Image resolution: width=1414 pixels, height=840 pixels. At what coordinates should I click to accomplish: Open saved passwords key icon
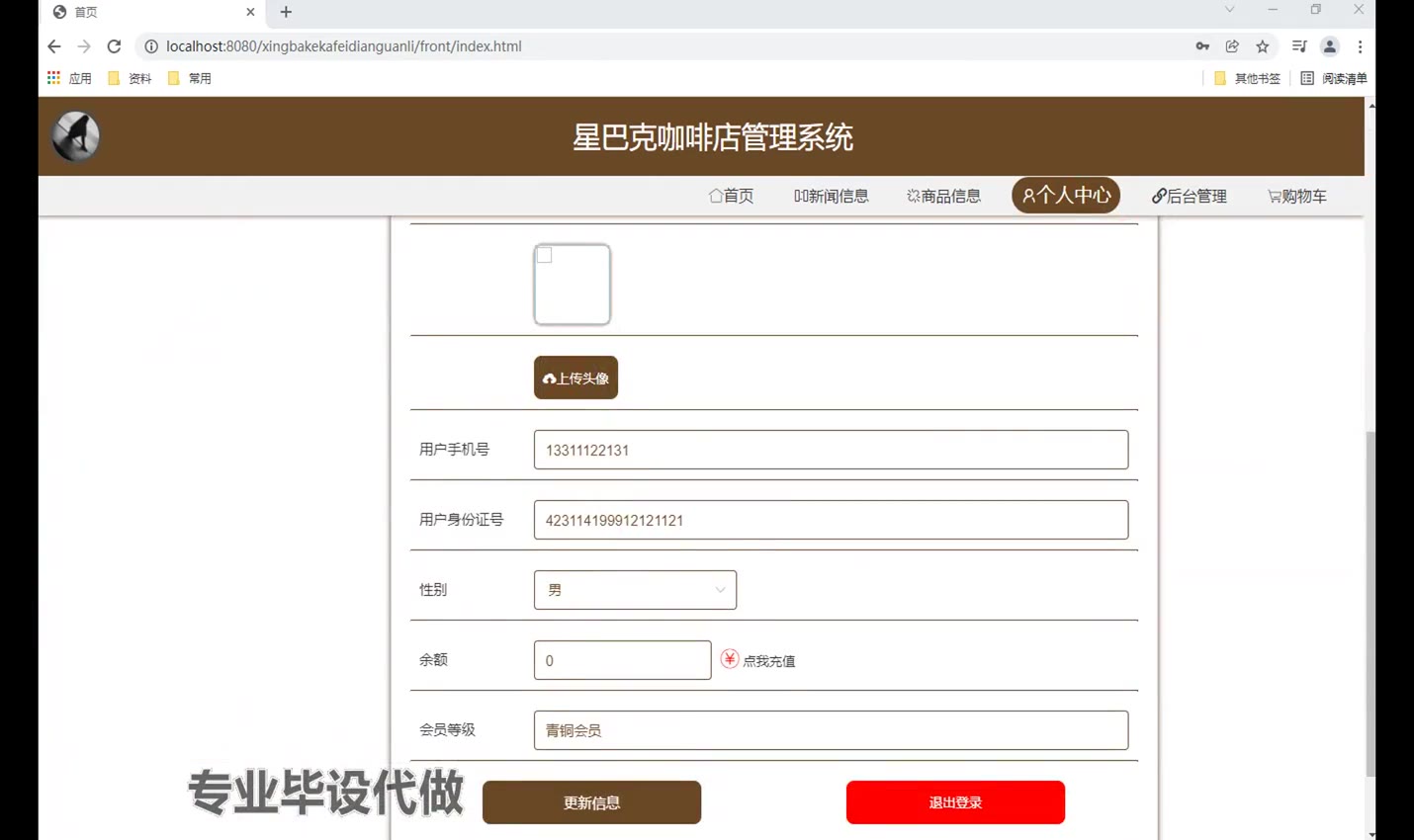point(1202,46)
